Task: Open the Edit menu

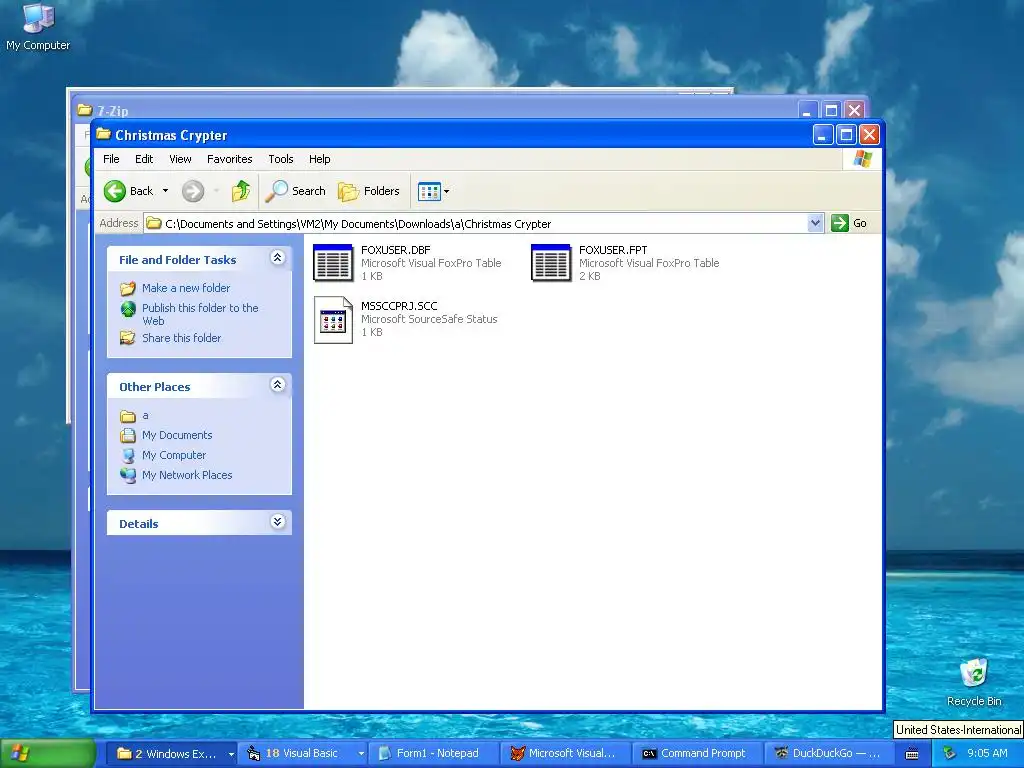Action: click(144, 159)
